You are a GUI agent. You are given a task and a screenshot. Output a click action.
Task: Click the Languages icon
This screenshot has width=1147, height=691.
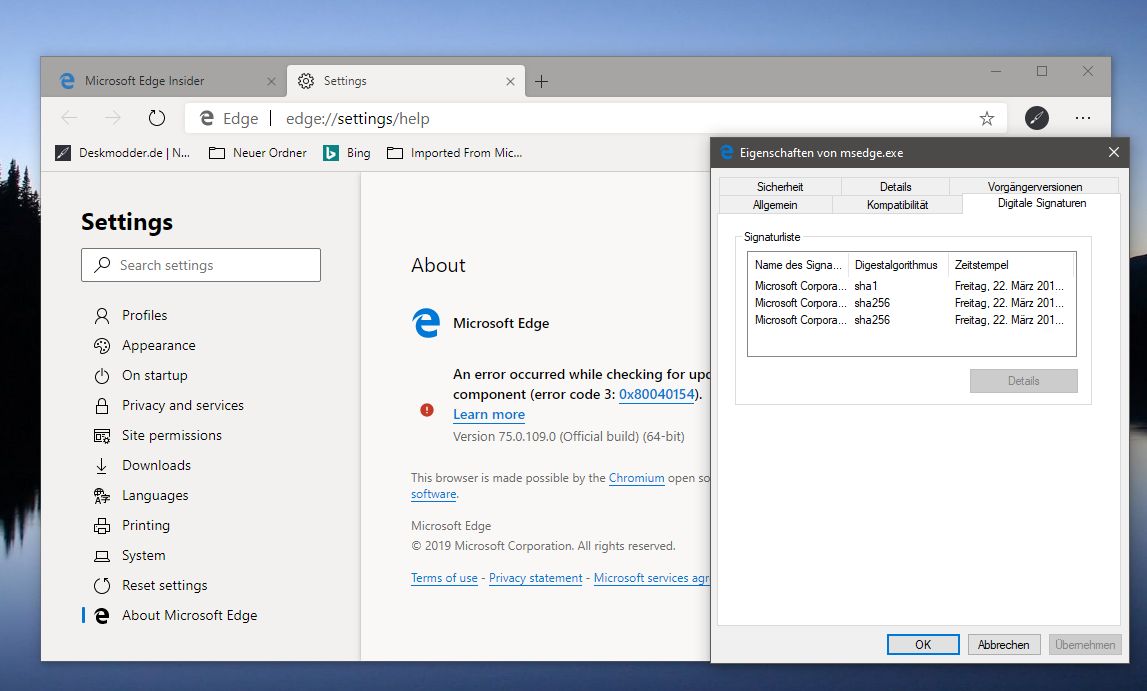coord(102,496)
